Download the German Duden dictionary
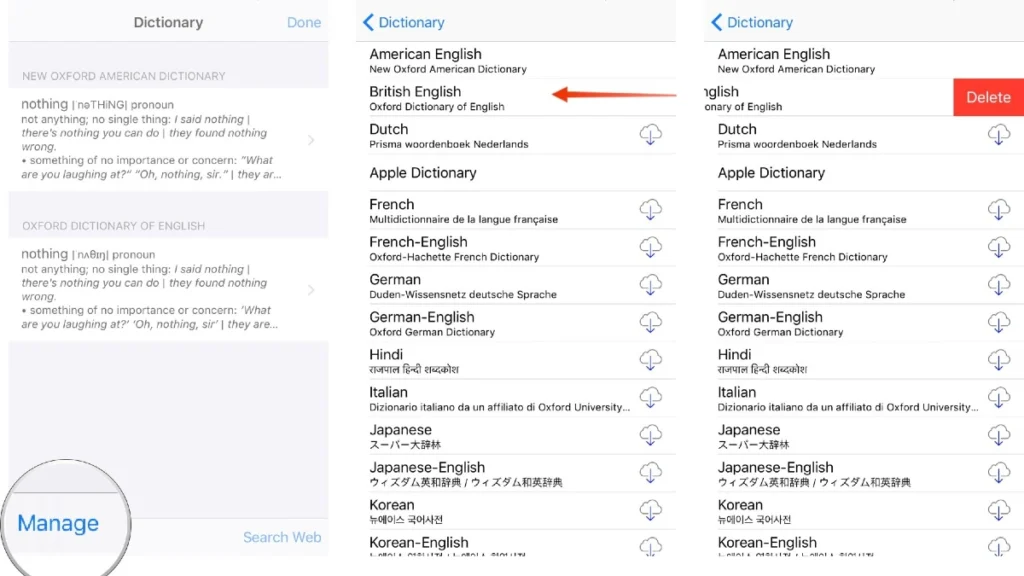This screenshot has height=576, width=1024. coord(651,284)
